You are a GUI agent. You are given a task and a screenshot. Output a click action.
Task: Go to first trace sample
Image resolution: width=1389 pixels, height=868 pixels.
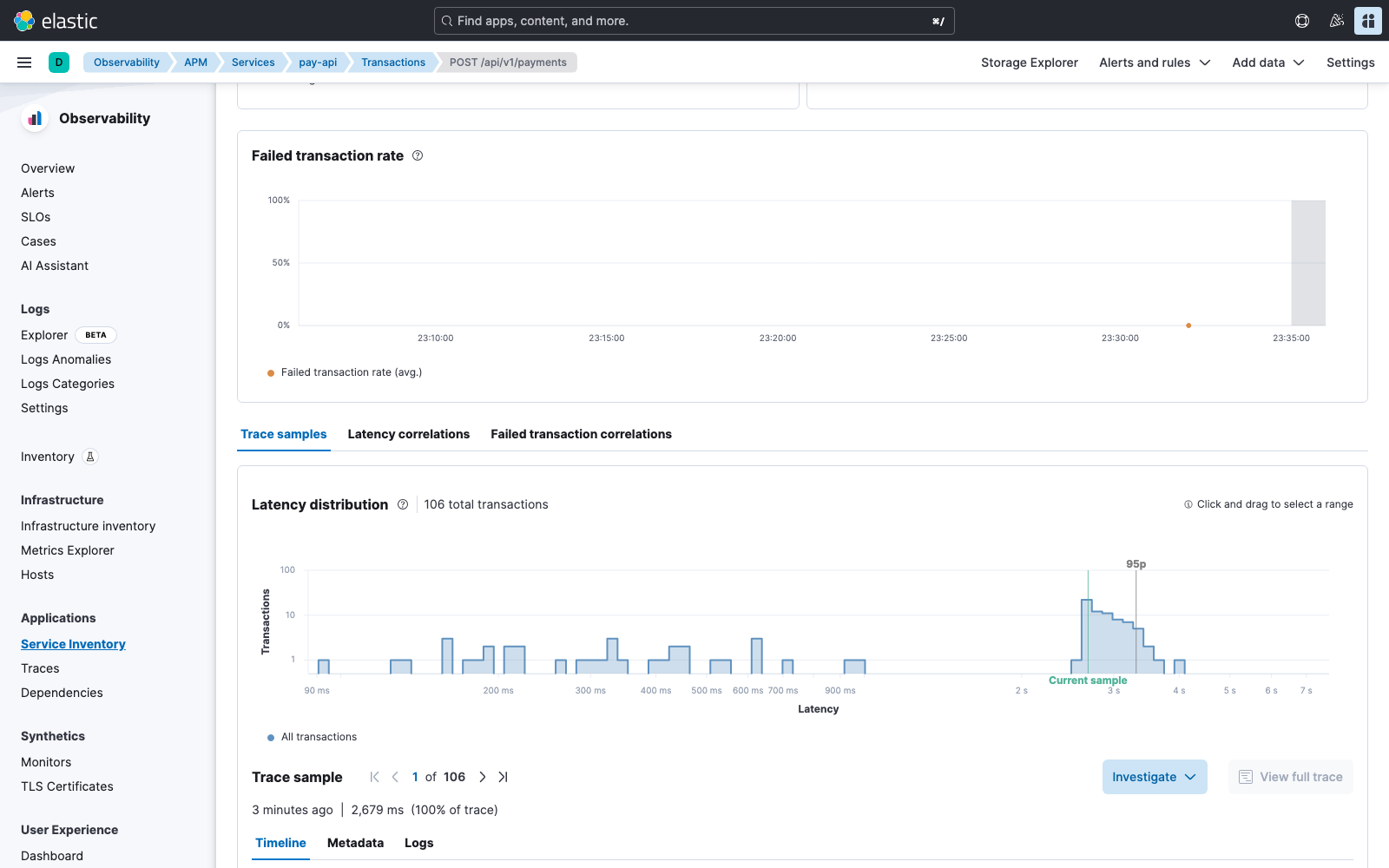tap(375, 777)
